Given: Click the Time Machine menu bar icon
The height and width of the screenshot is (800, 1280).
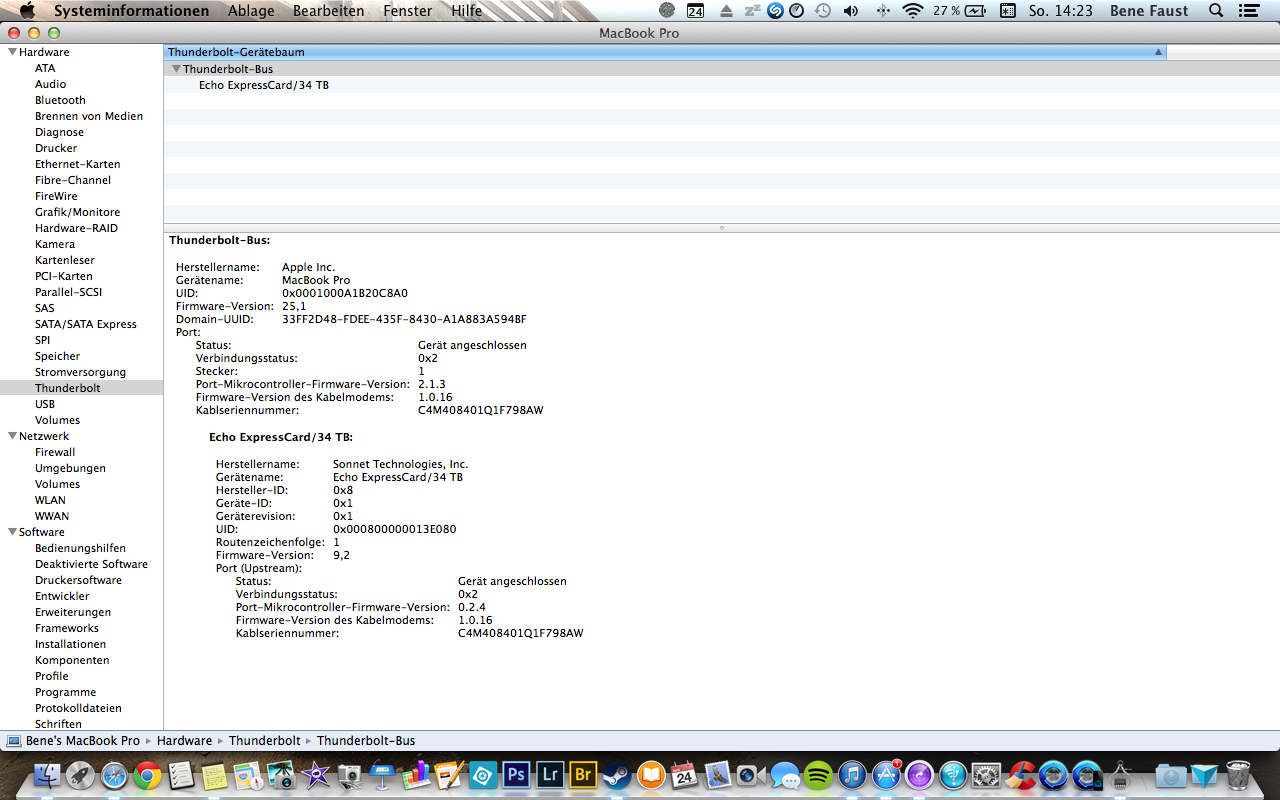Looking at the screenshot, I should [822, 11].
